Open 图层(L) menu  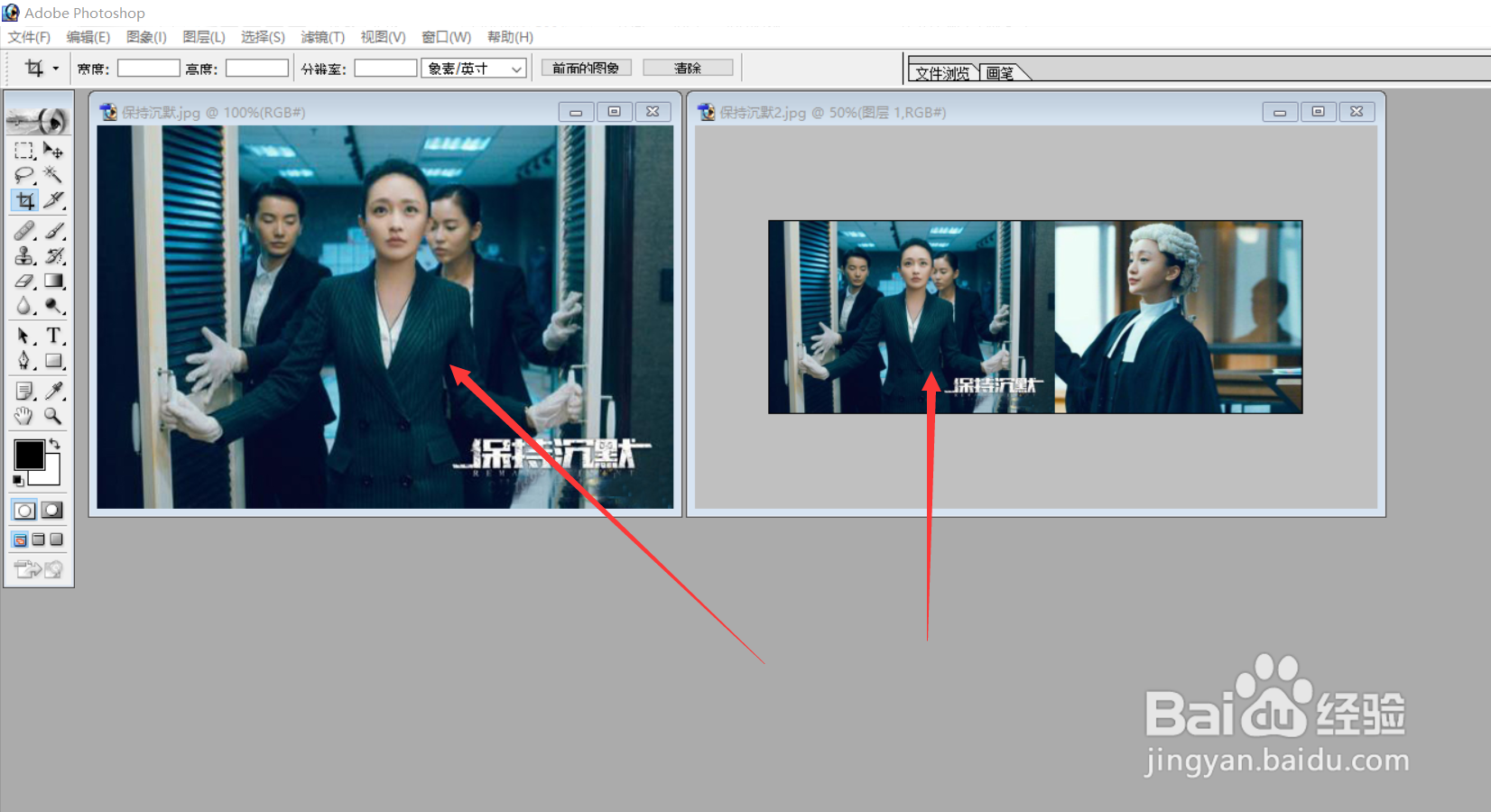click(x=204, y=37)
